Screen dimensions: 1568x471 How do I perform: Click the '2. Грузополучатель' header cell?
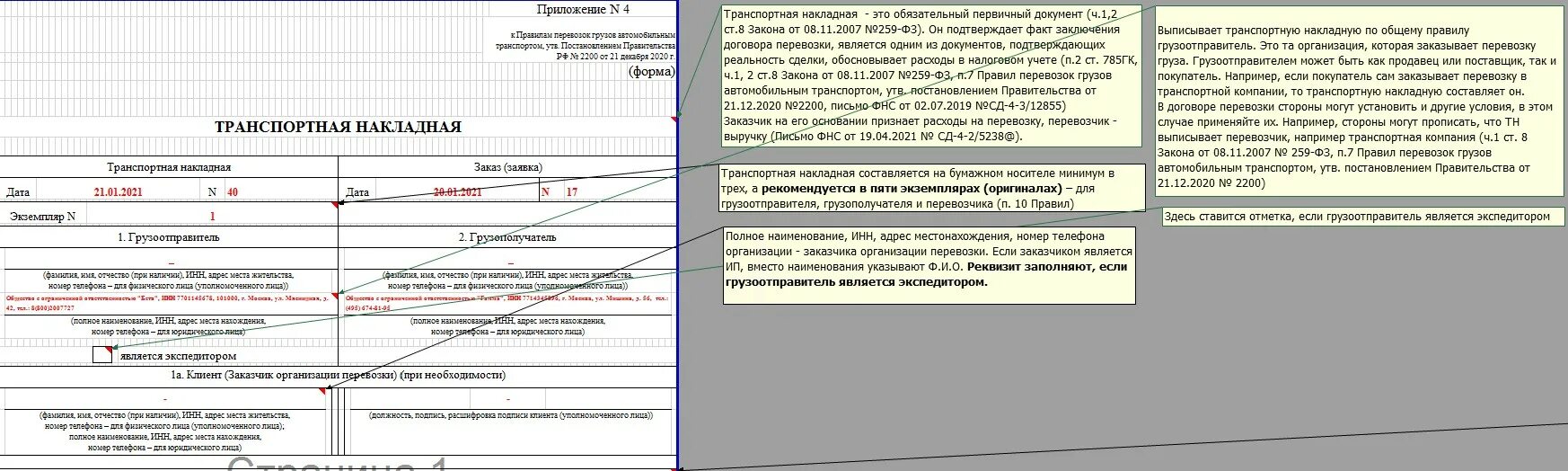507,237
